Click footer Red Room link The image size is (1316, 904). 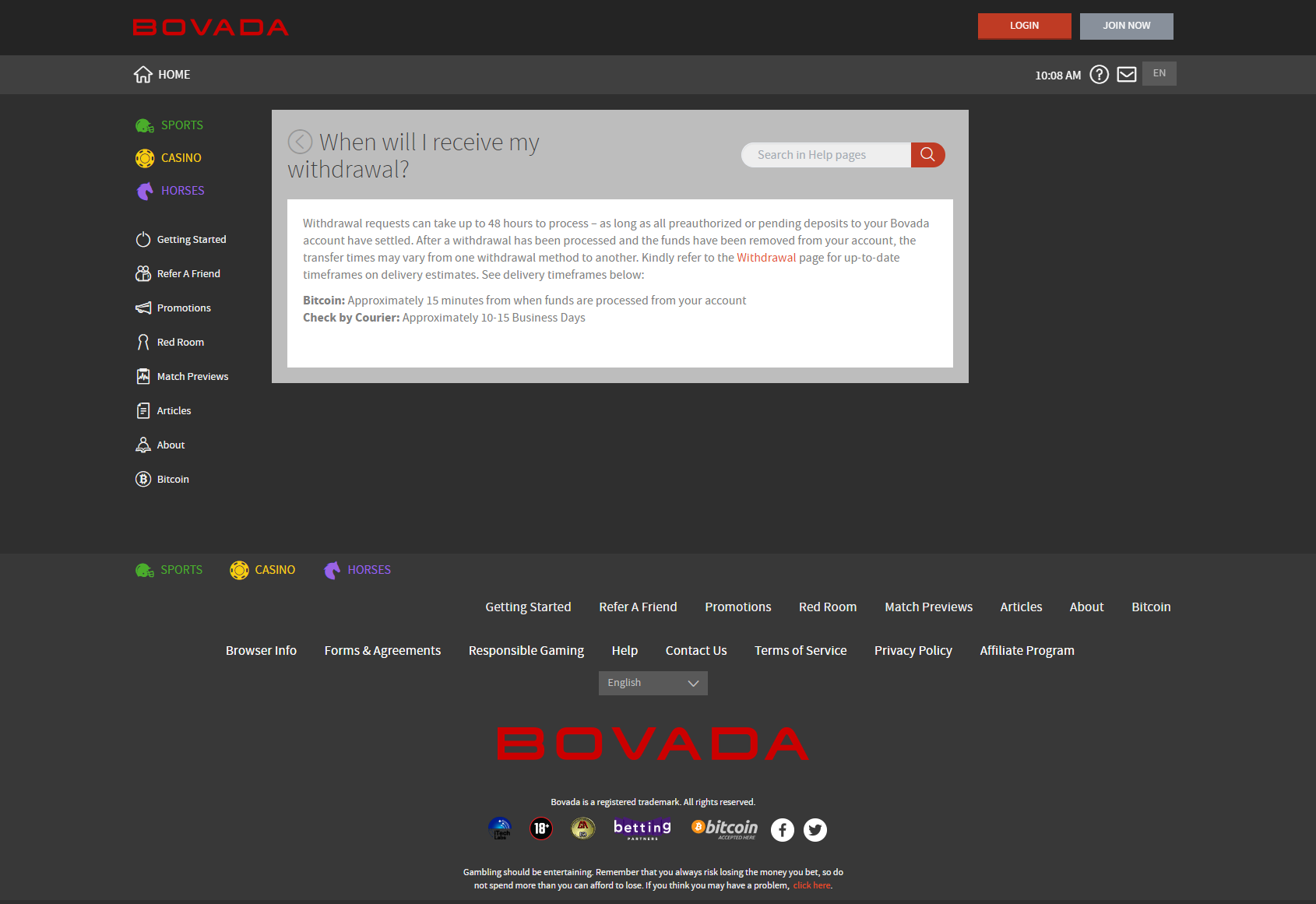pyautogui.click(x=828, y=607)
